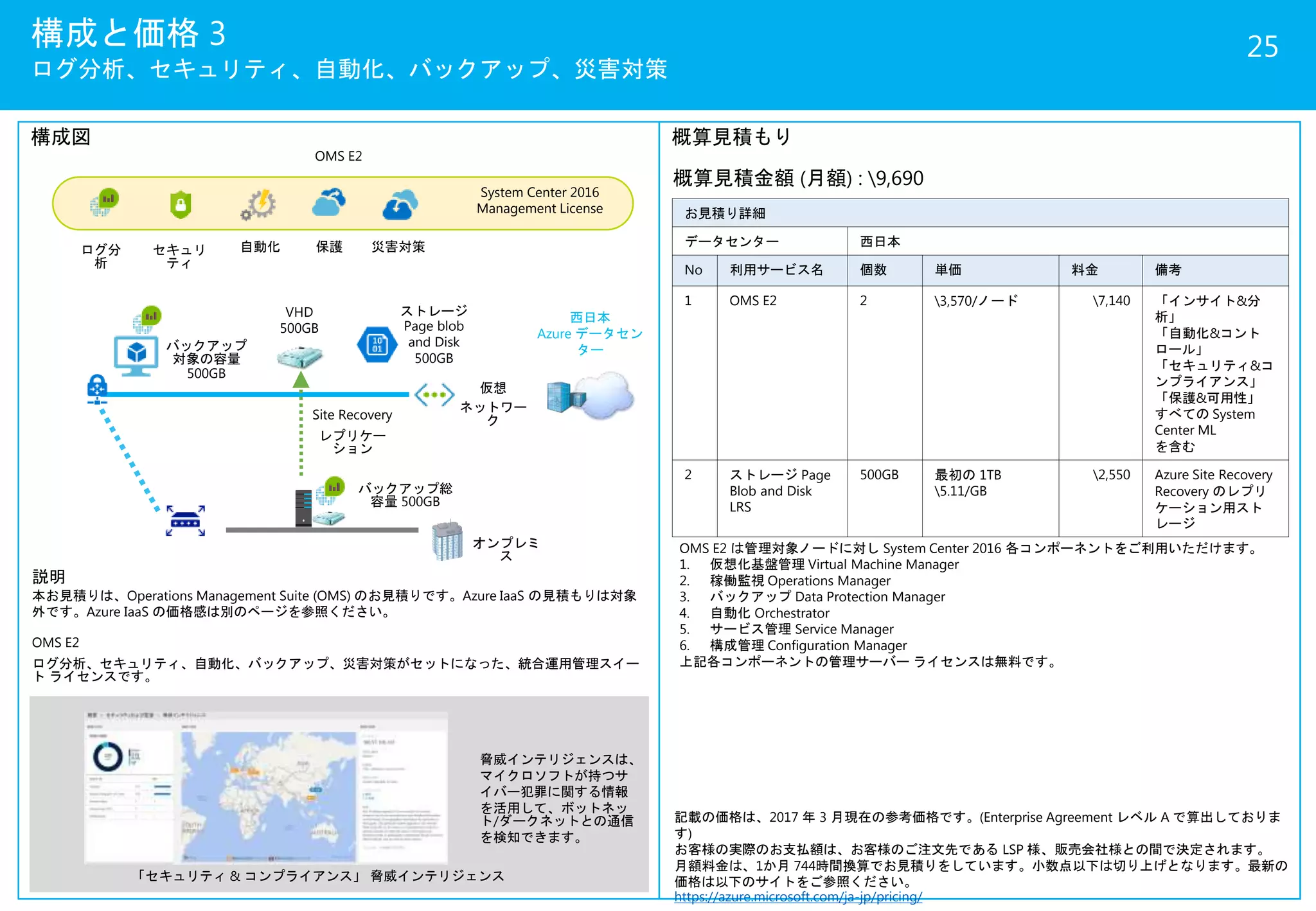Click the '単価' column header
This screenshot has height=911, width=1316.
[990, 270]
